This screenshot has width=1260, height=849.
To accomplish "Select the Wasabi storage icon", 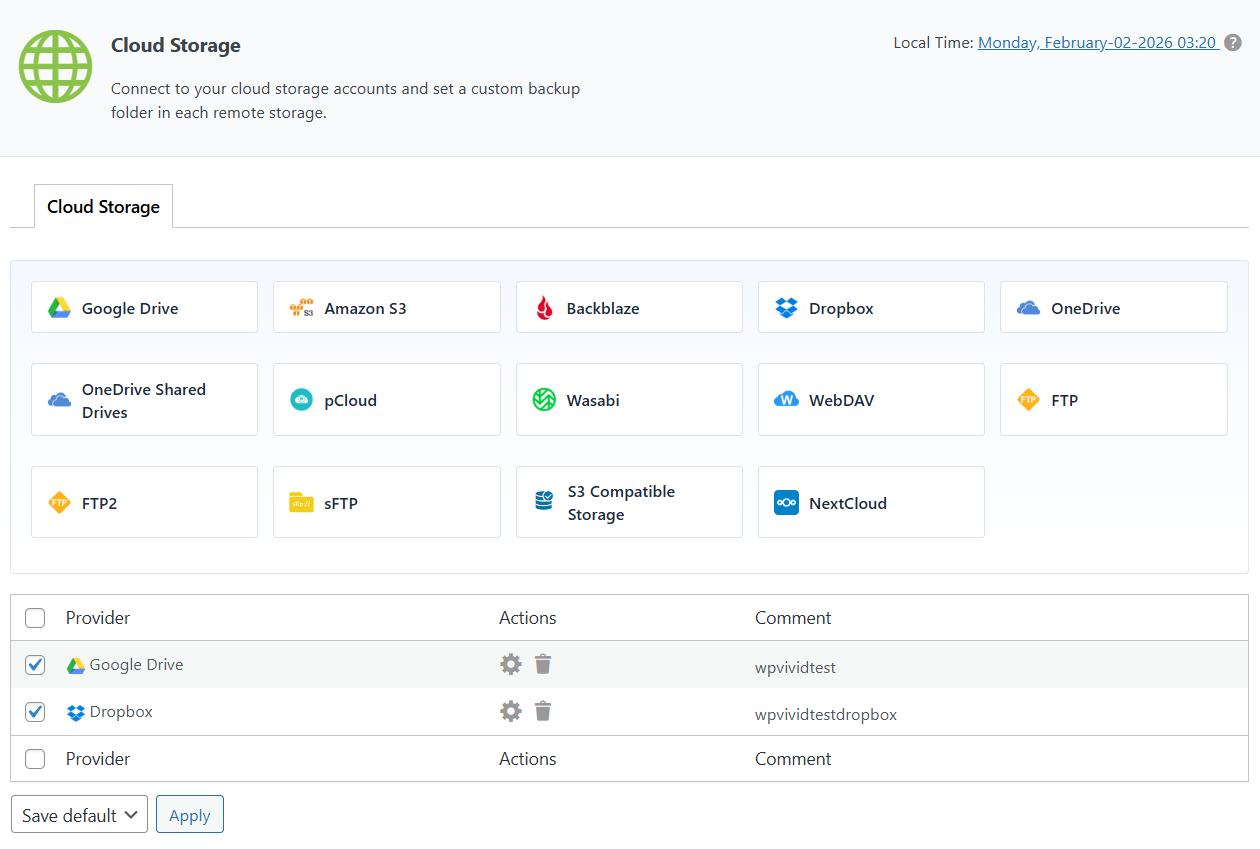I will coord(544,400).
